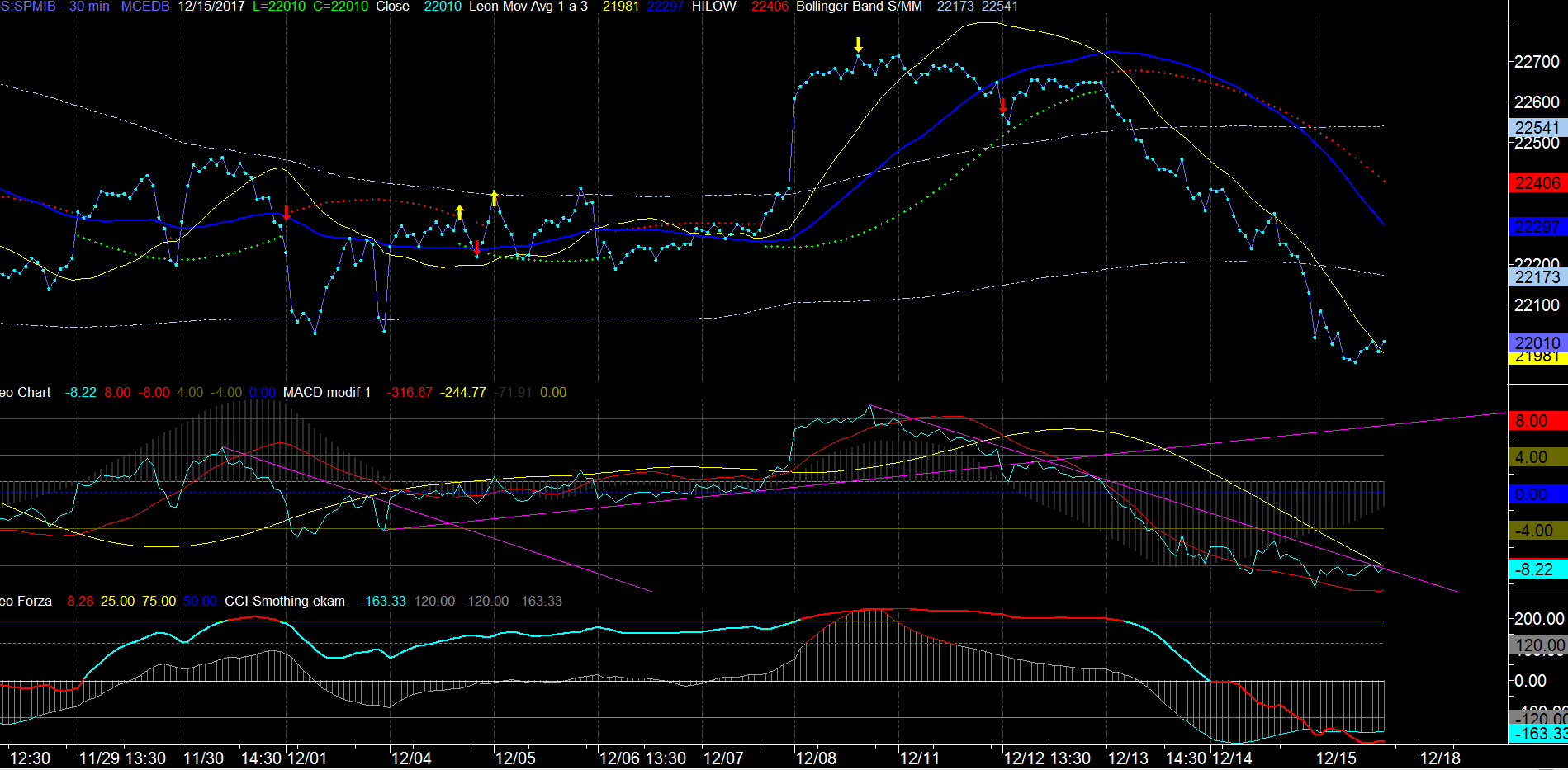
Task: Select the gray 120.00 axis tag in CCI panel
Action: (1537, 645)
